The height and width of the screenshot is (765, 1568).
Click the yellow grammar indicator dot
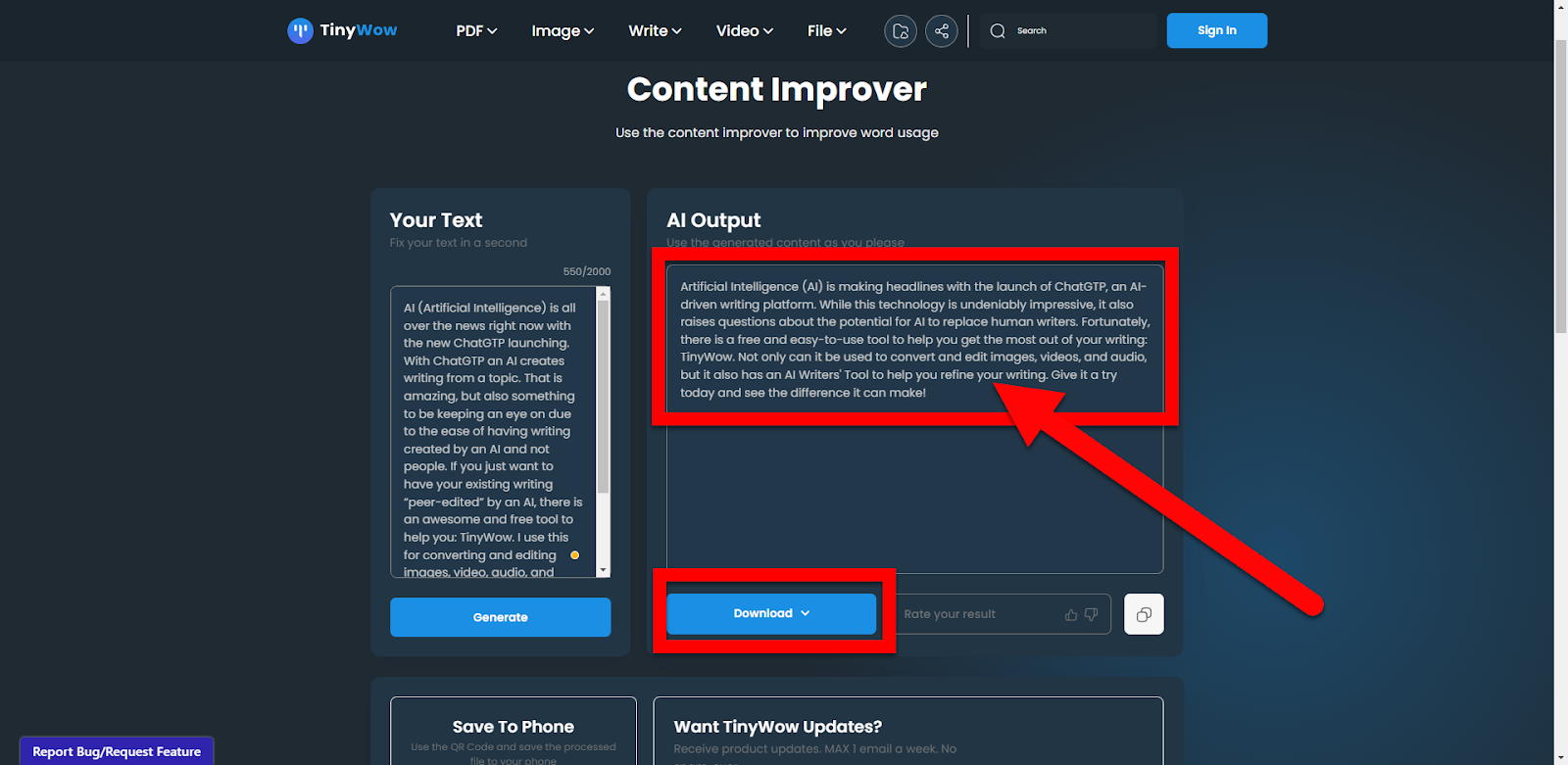pos(575,555)
